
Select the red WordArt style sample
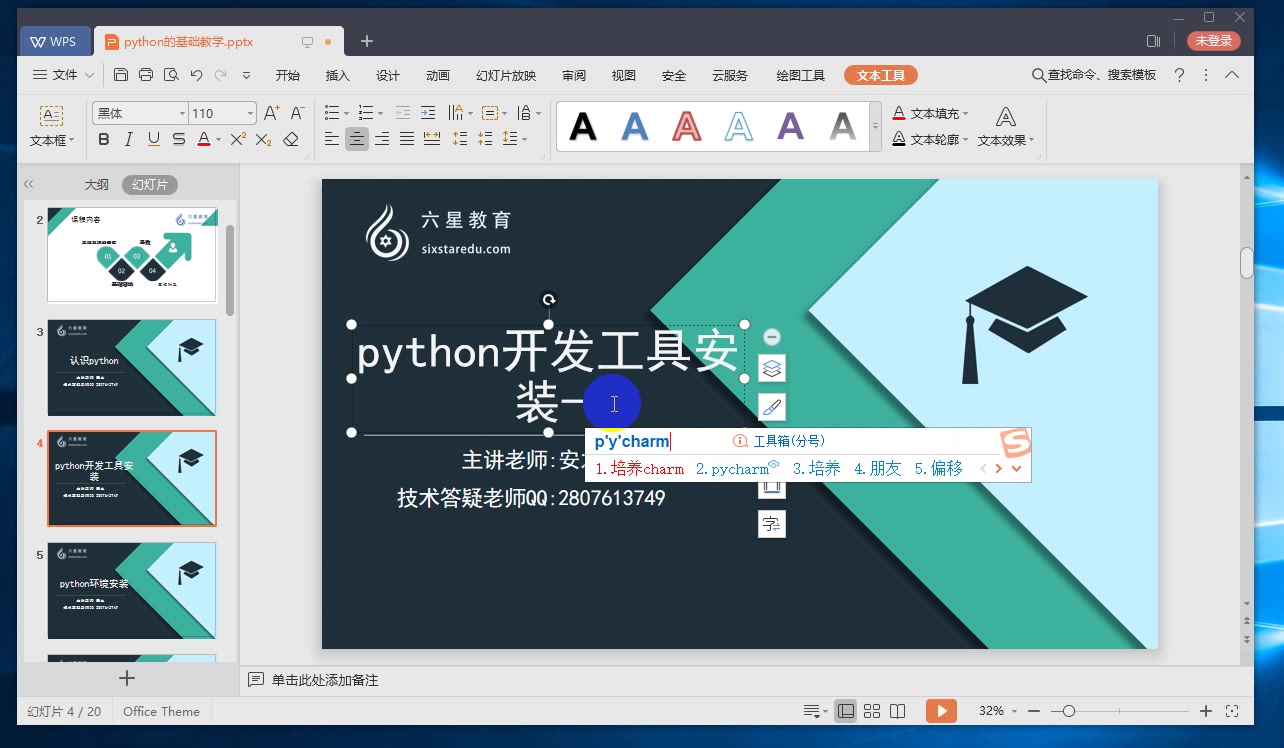(x=686, y=126)
